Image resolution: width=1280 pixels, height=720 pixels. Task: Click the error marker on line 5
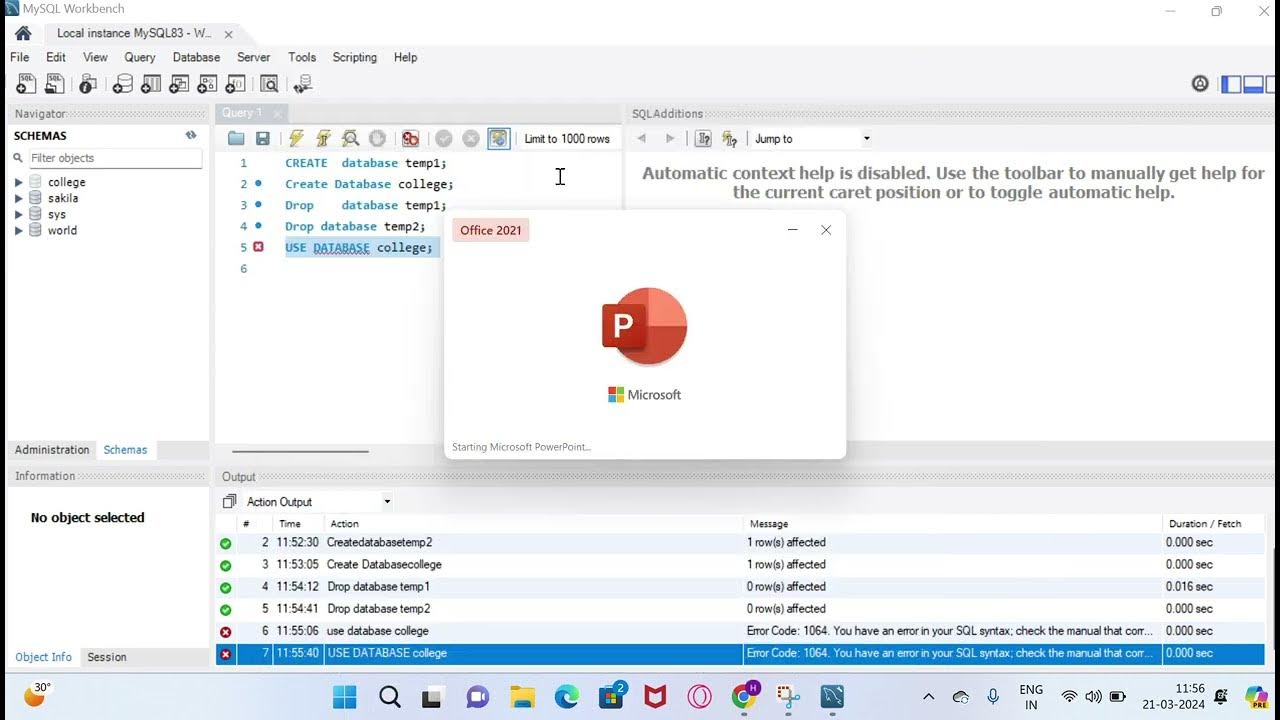258,247
